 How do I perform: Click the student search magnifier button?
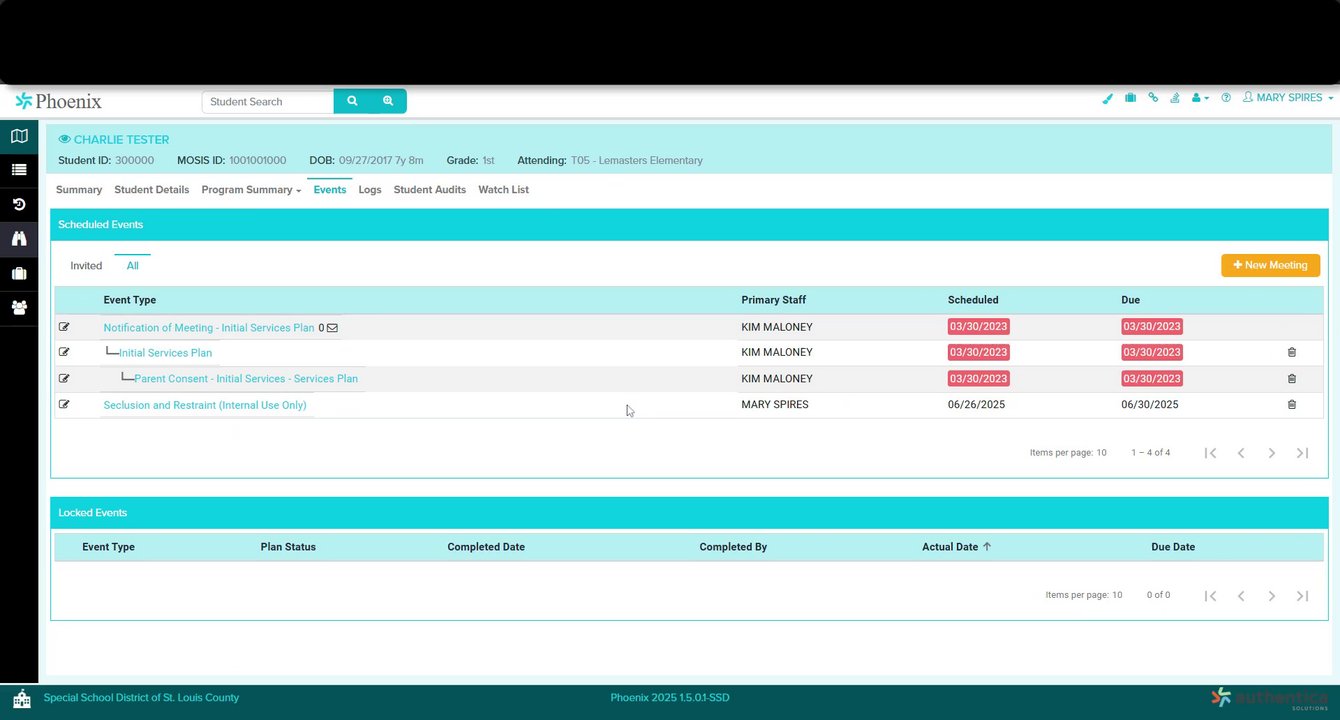[352, 101]
